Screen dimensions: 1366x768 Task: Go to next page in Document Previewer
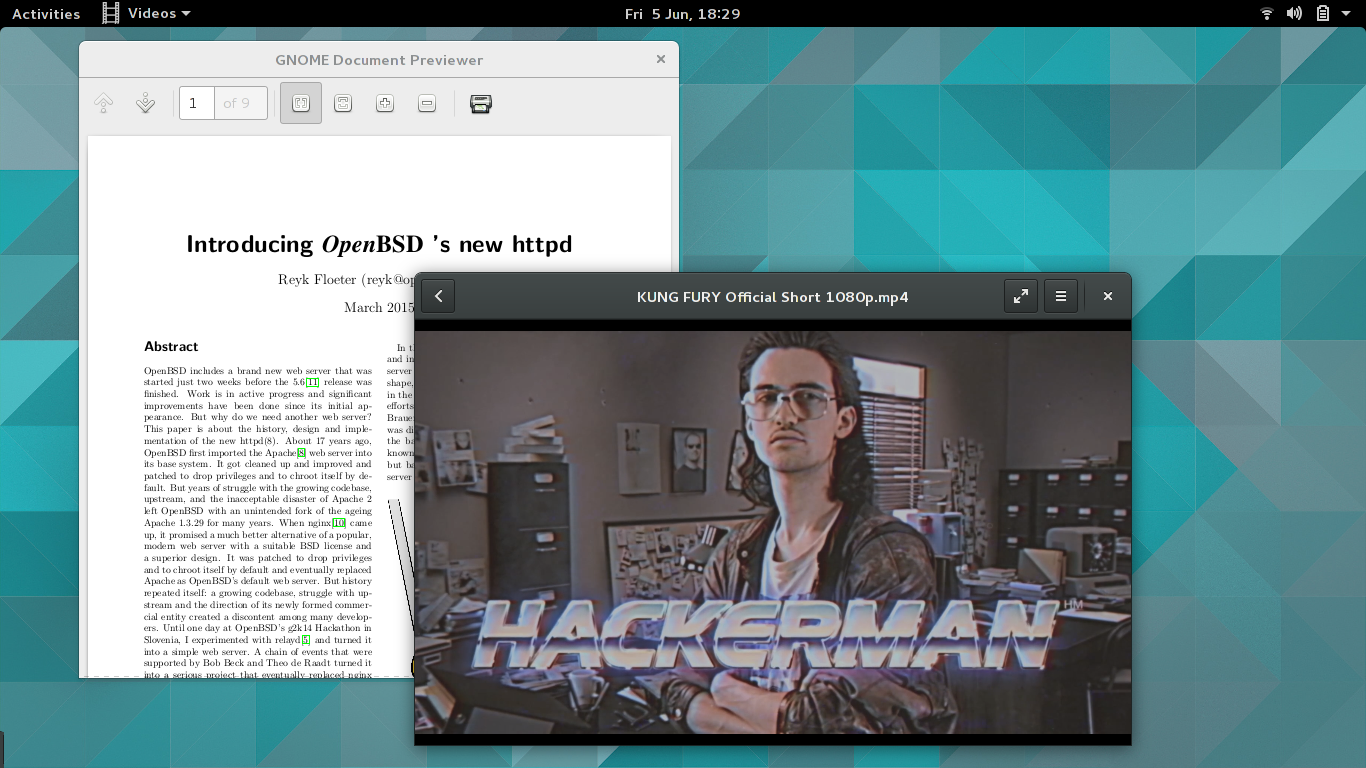[145, 103]
